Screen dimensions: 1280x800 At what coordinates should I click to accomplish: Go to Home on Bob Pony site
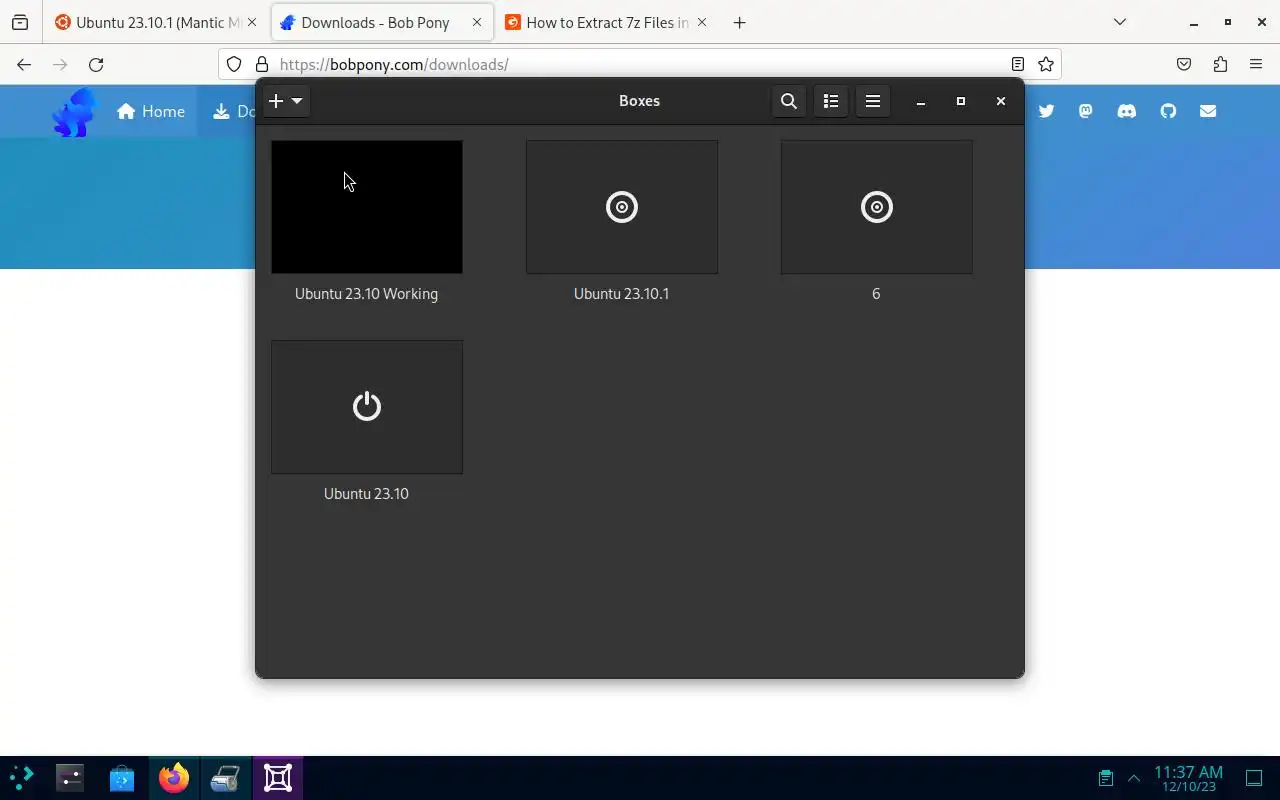coord(151,111)
